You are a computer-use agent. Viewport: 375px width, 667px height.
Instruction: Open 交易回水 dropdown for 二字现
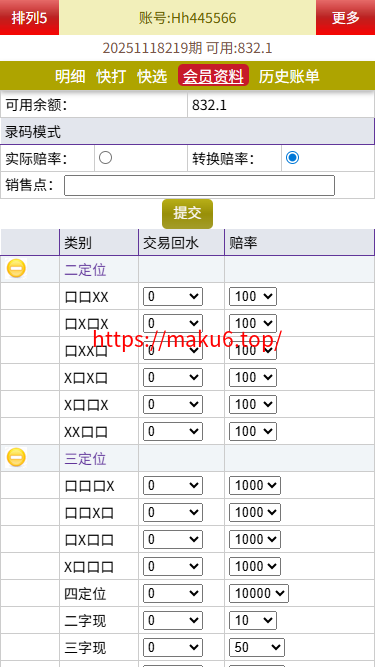click(173, 621)
